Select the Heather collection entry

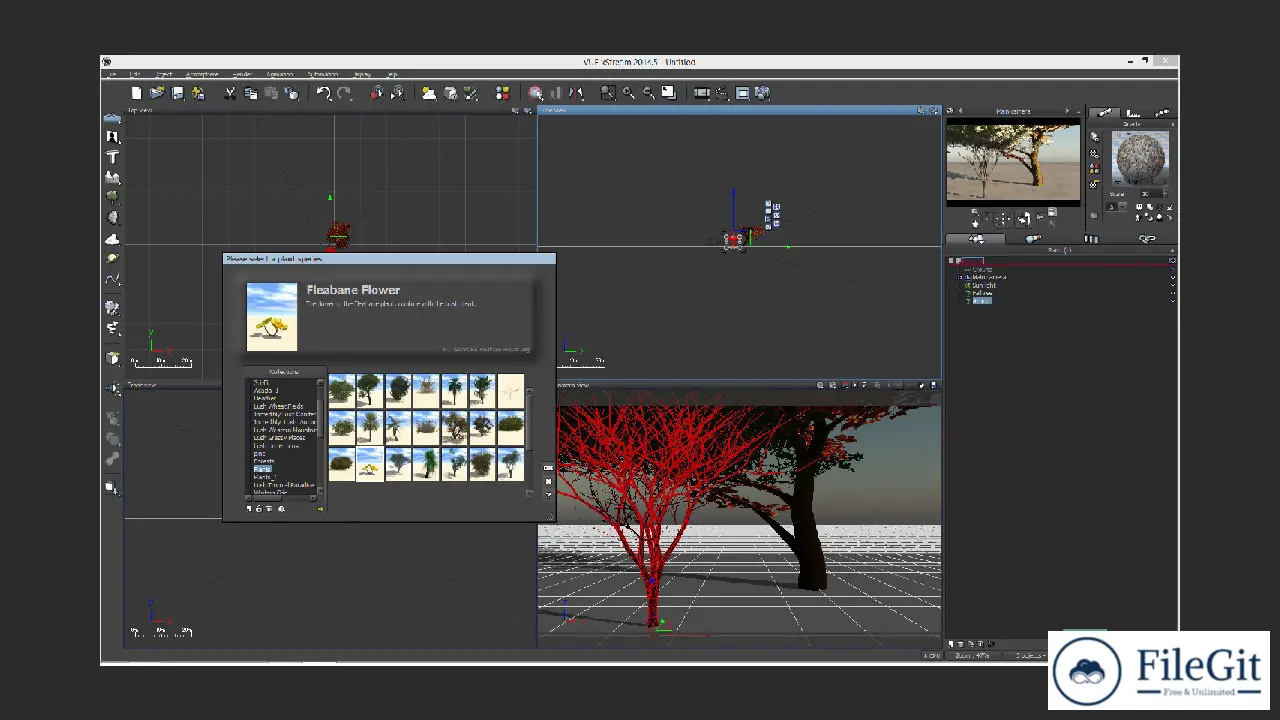click(265, 398)
